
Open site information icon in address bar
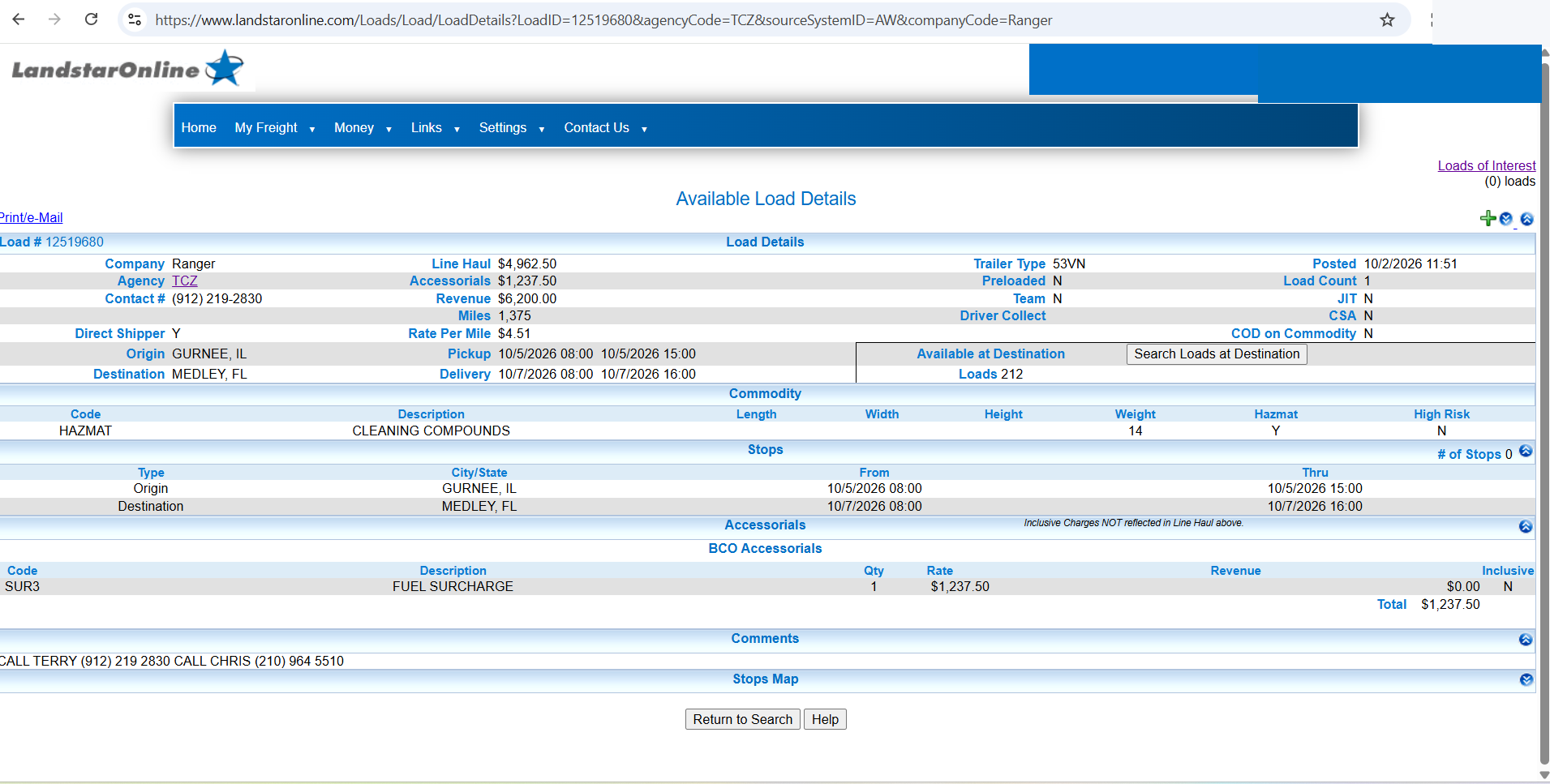[135, 19]
